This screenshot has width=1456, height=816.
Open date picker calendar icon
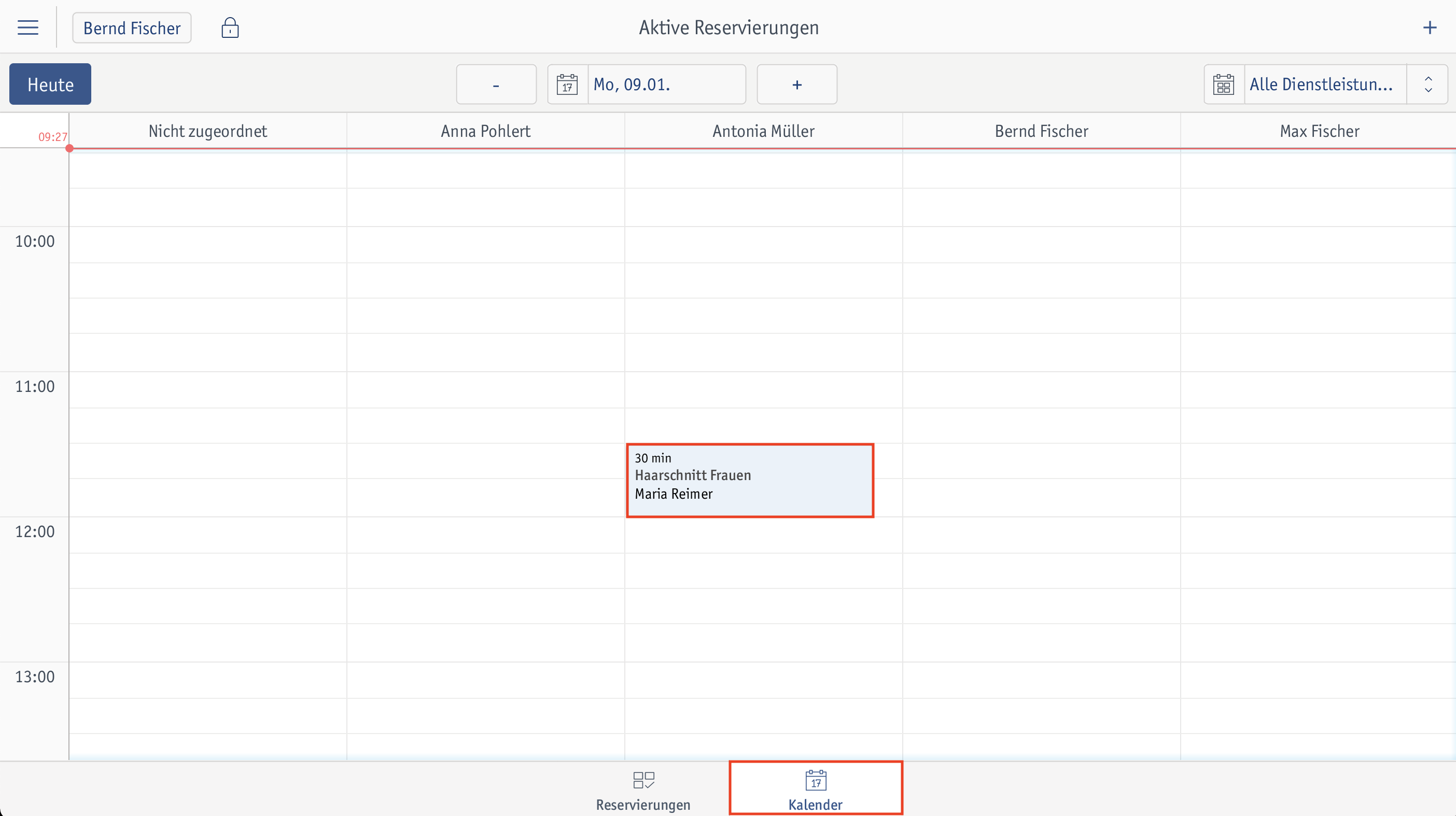coord(567,84)
